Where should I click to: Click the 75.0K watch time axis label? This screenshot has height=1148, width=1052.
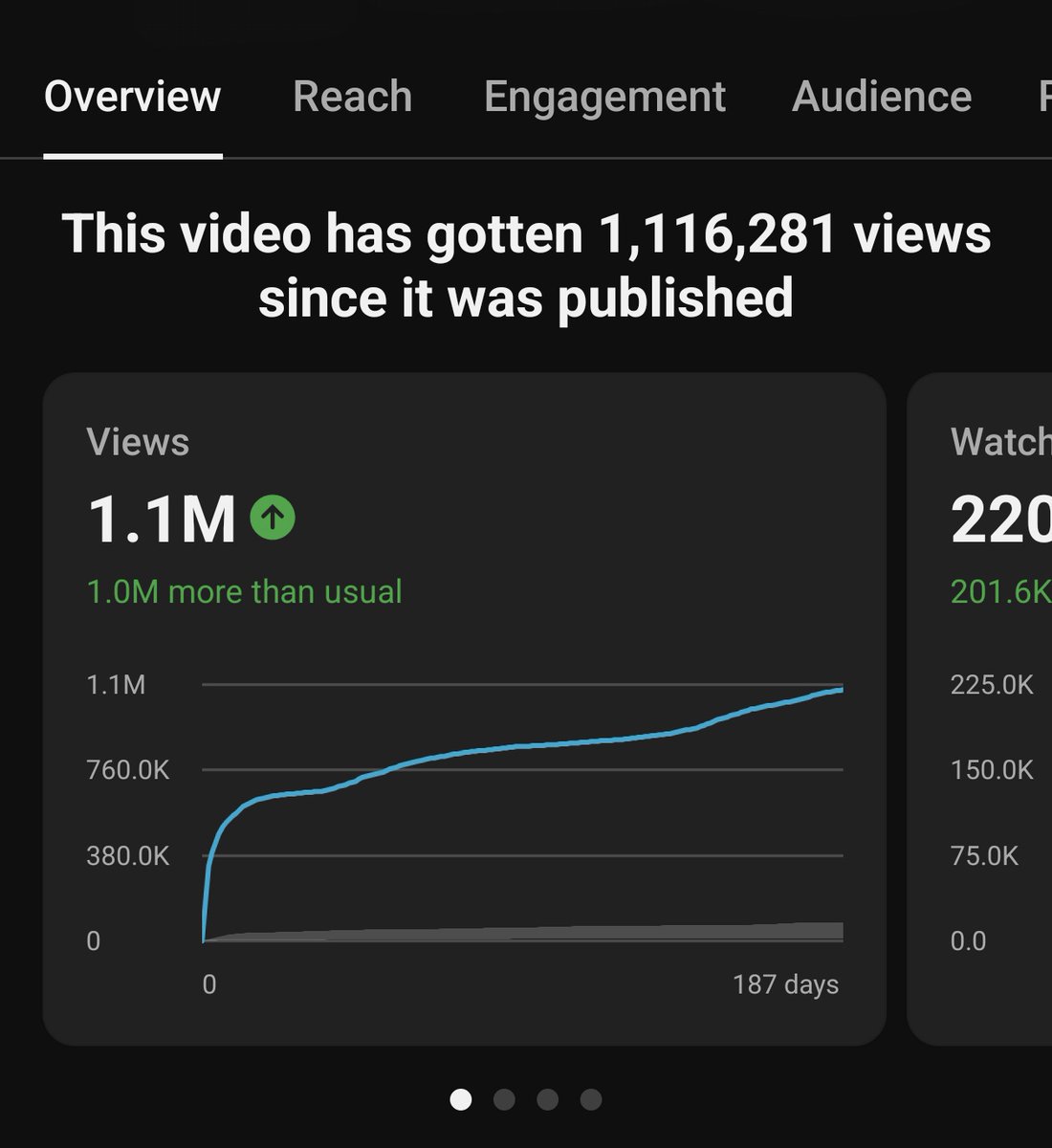tap(985, 855)
